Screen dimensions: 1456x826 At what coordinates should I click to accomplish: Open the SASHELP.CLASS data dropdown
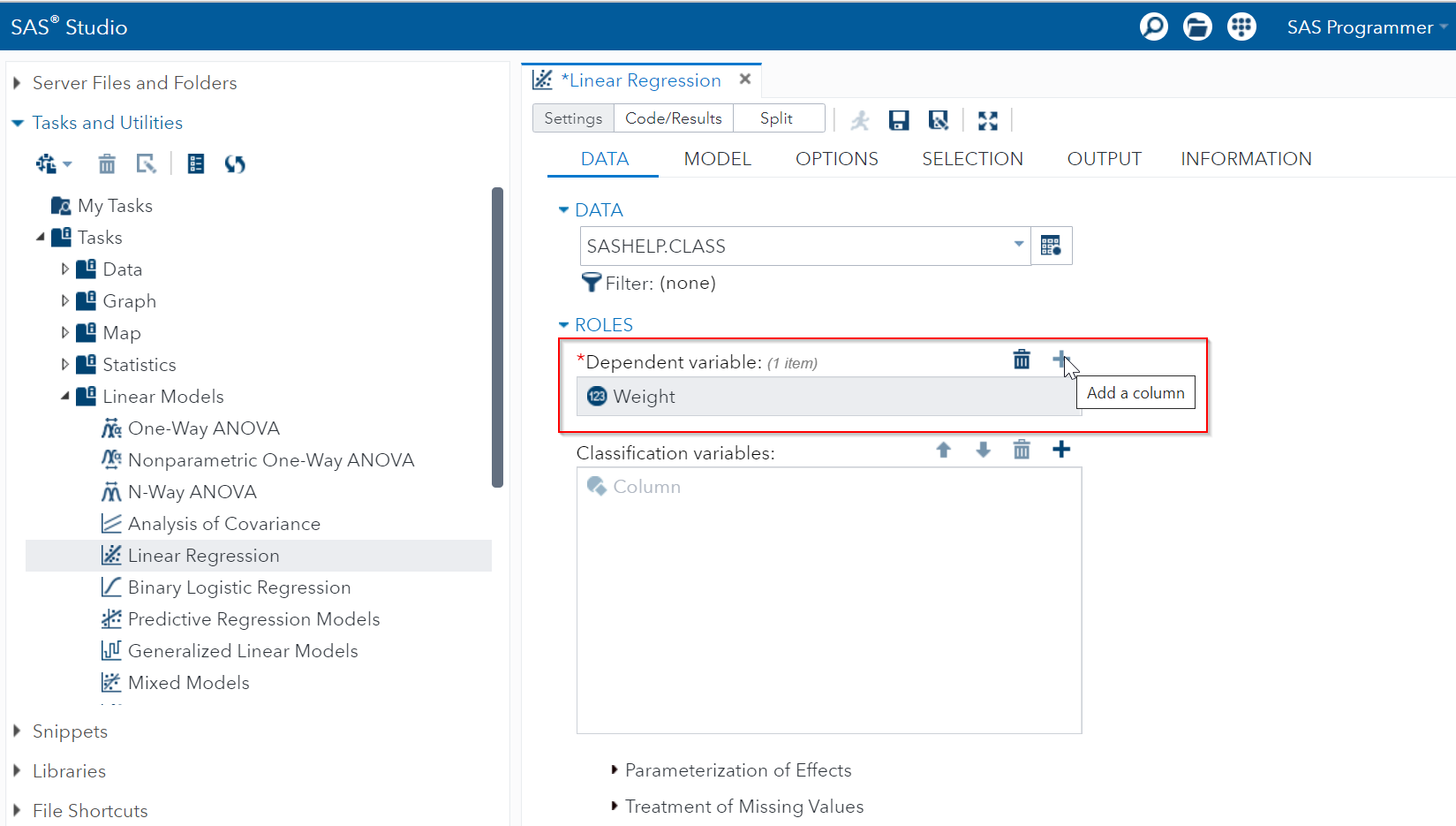click(x=1018, y=245)
